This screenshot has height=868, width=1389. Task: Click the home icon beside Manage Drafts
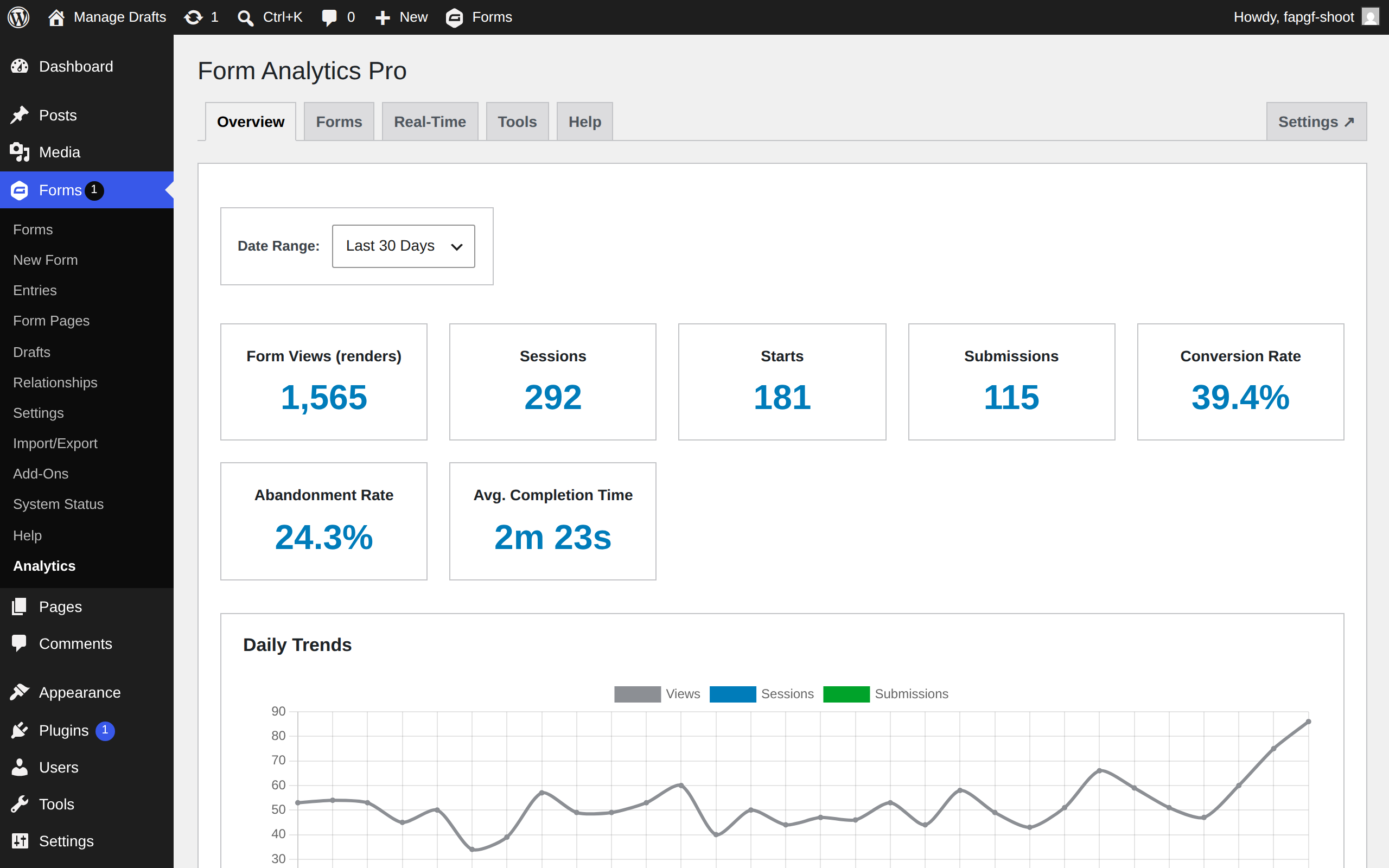(56, 17)
